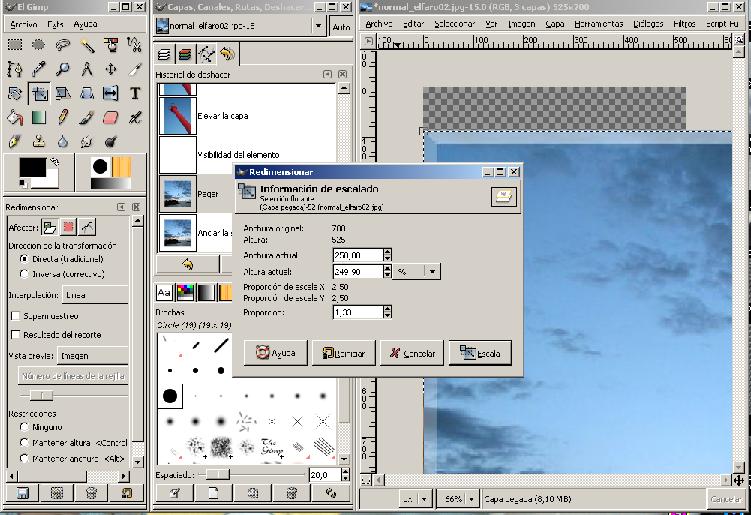Select the Bucket Fill tool

(15, 117)
